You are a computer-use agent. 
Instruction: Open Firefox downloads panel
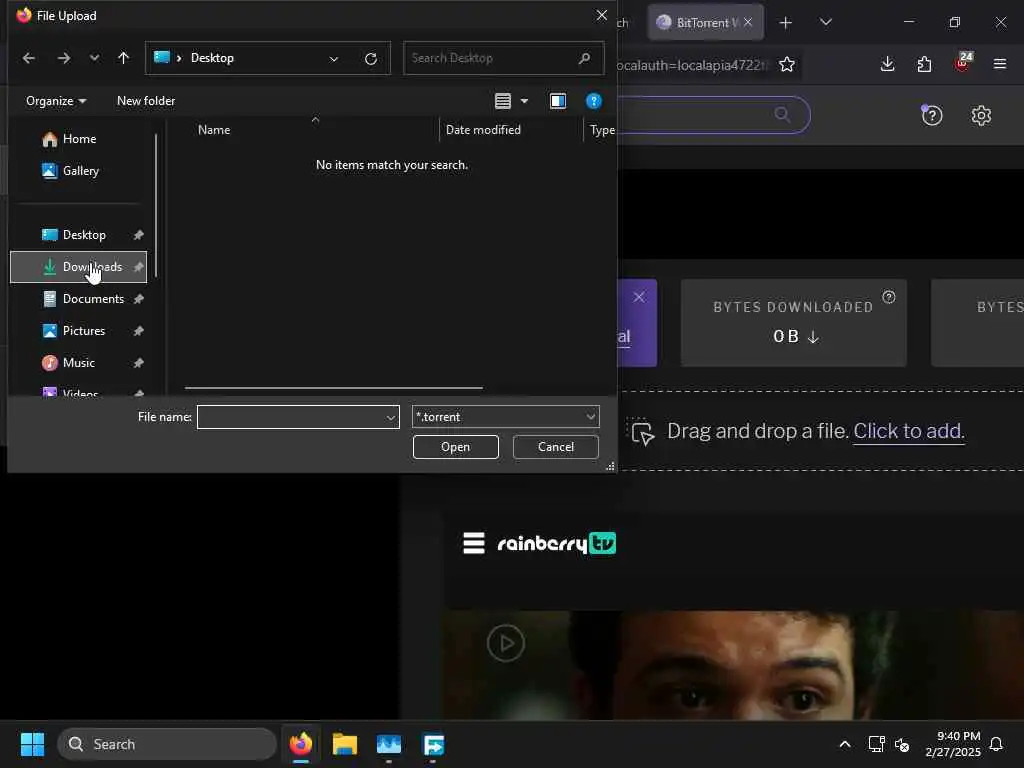(x=887, y=64)
